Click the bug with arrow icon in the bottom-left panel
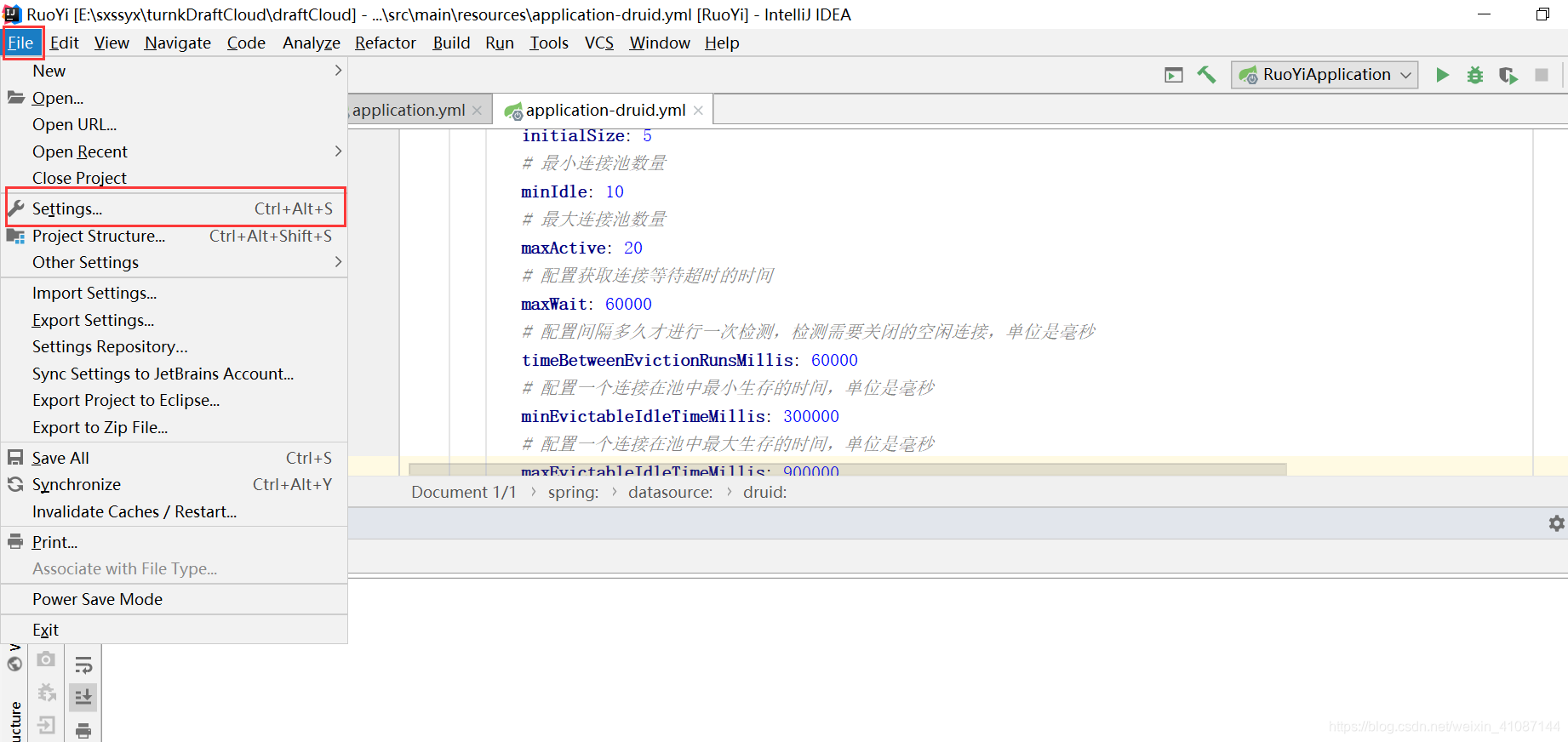 pos(46,693)
